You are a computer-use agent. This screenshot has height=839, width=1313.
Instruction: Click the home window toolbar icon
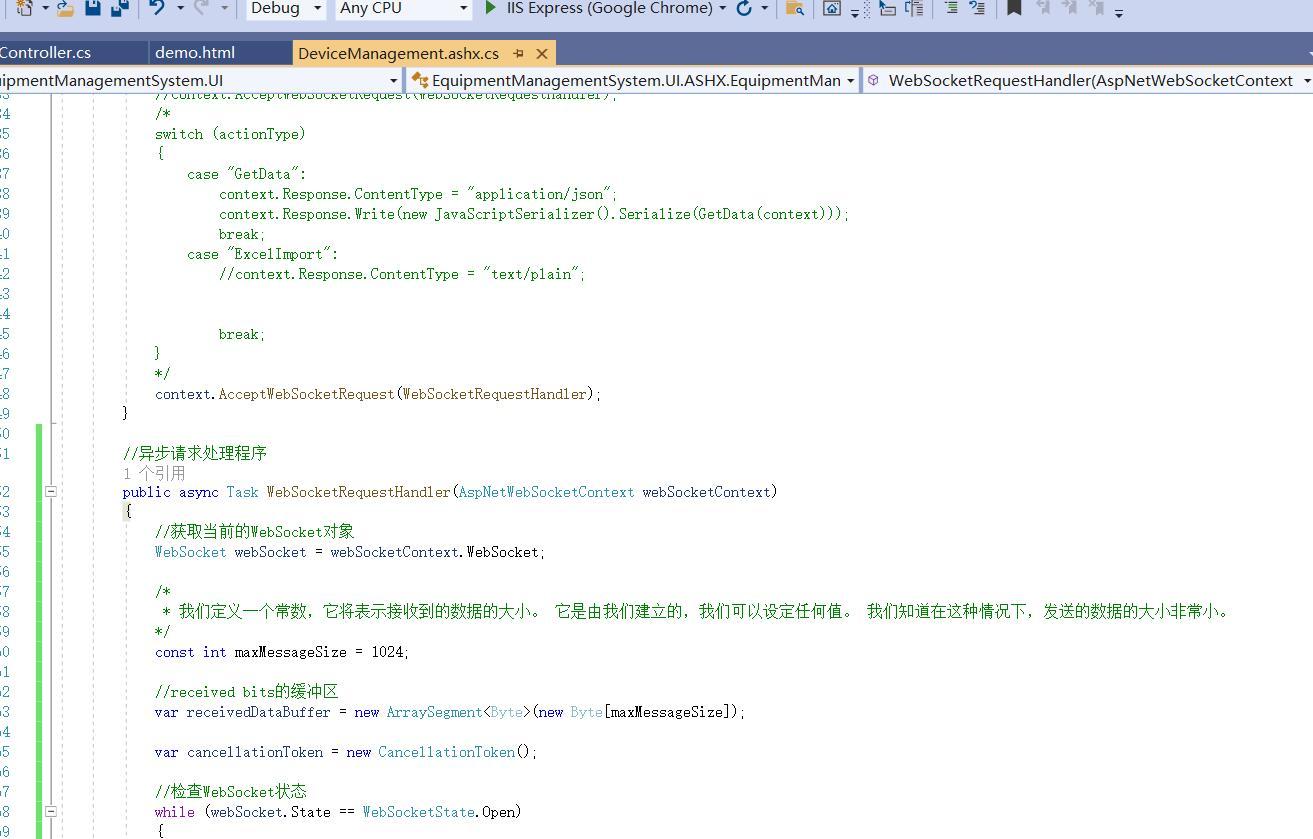[831, 8]
